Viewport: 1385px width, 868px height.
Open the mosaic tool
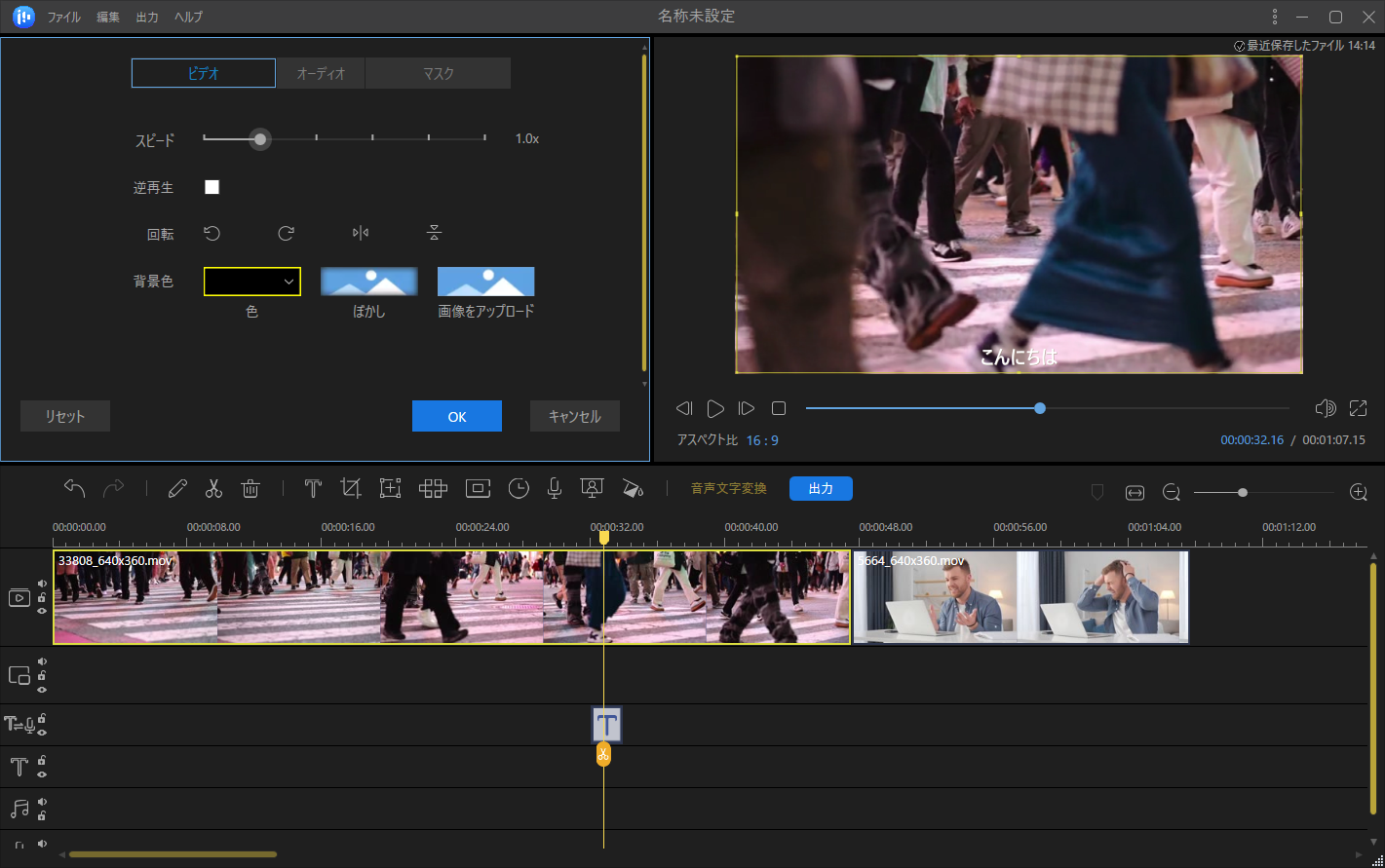[433, 488]
